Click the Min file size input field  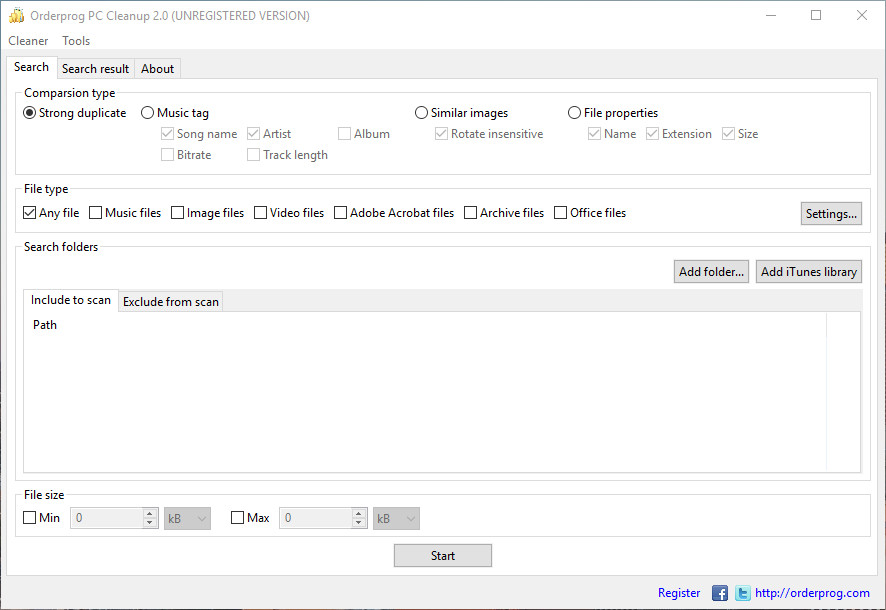click(107, 518)
